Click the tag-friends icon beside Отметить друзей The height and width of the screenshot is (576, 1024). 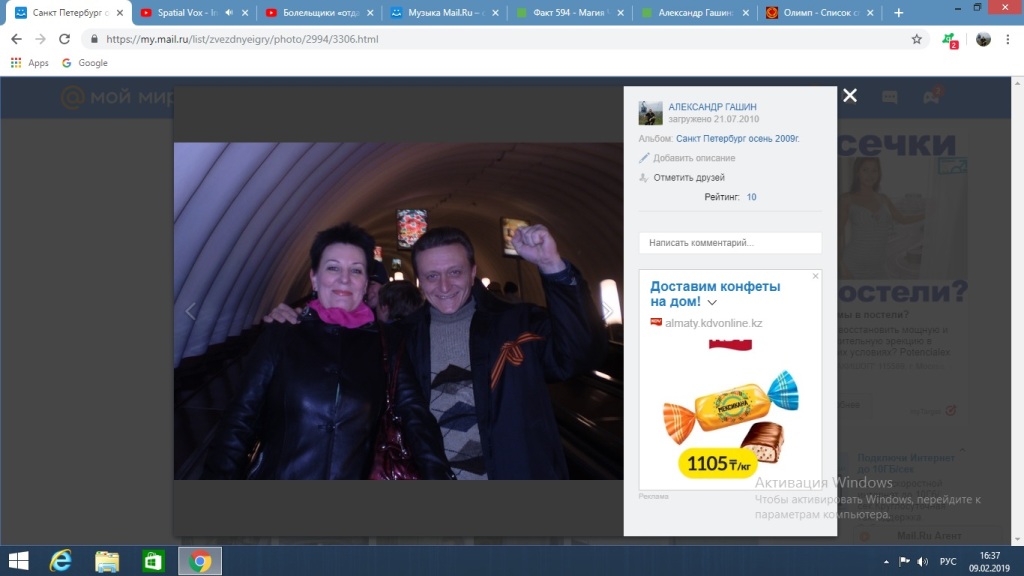[644, 178]
